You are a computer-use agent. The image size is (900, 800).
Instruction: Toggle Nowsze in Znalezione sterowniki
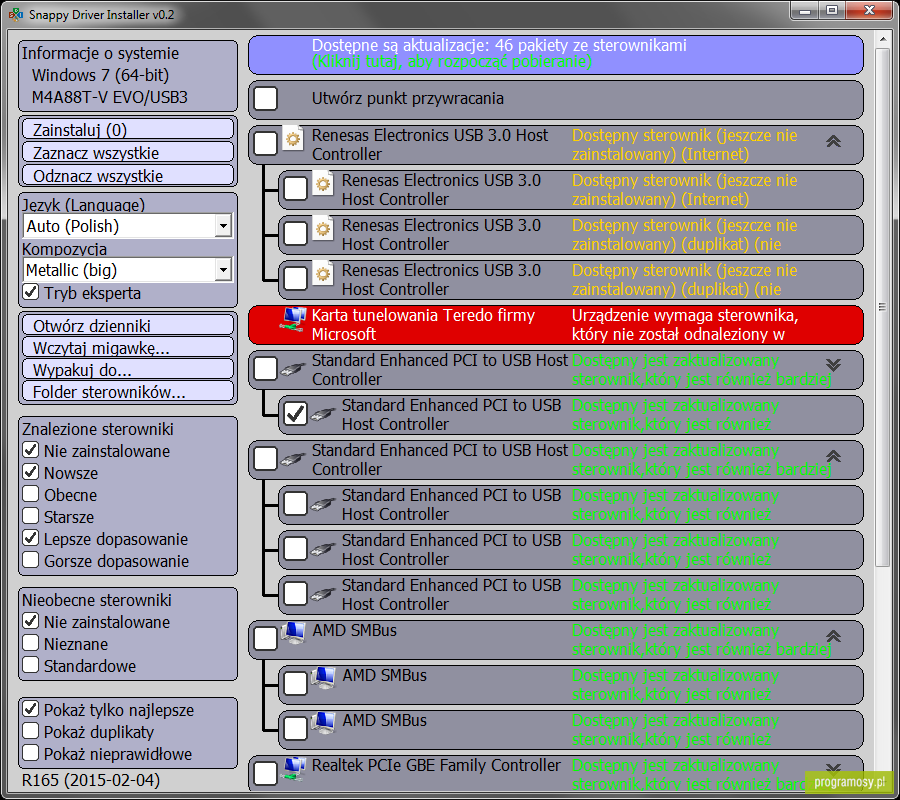(x=31, y=472)
